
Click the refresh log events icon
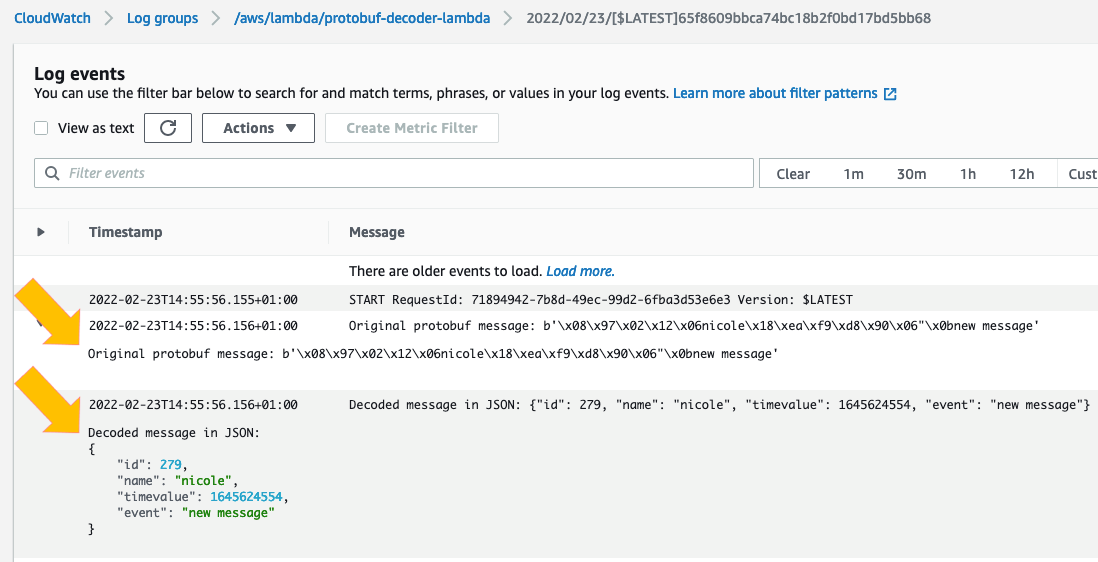[168, 128]
